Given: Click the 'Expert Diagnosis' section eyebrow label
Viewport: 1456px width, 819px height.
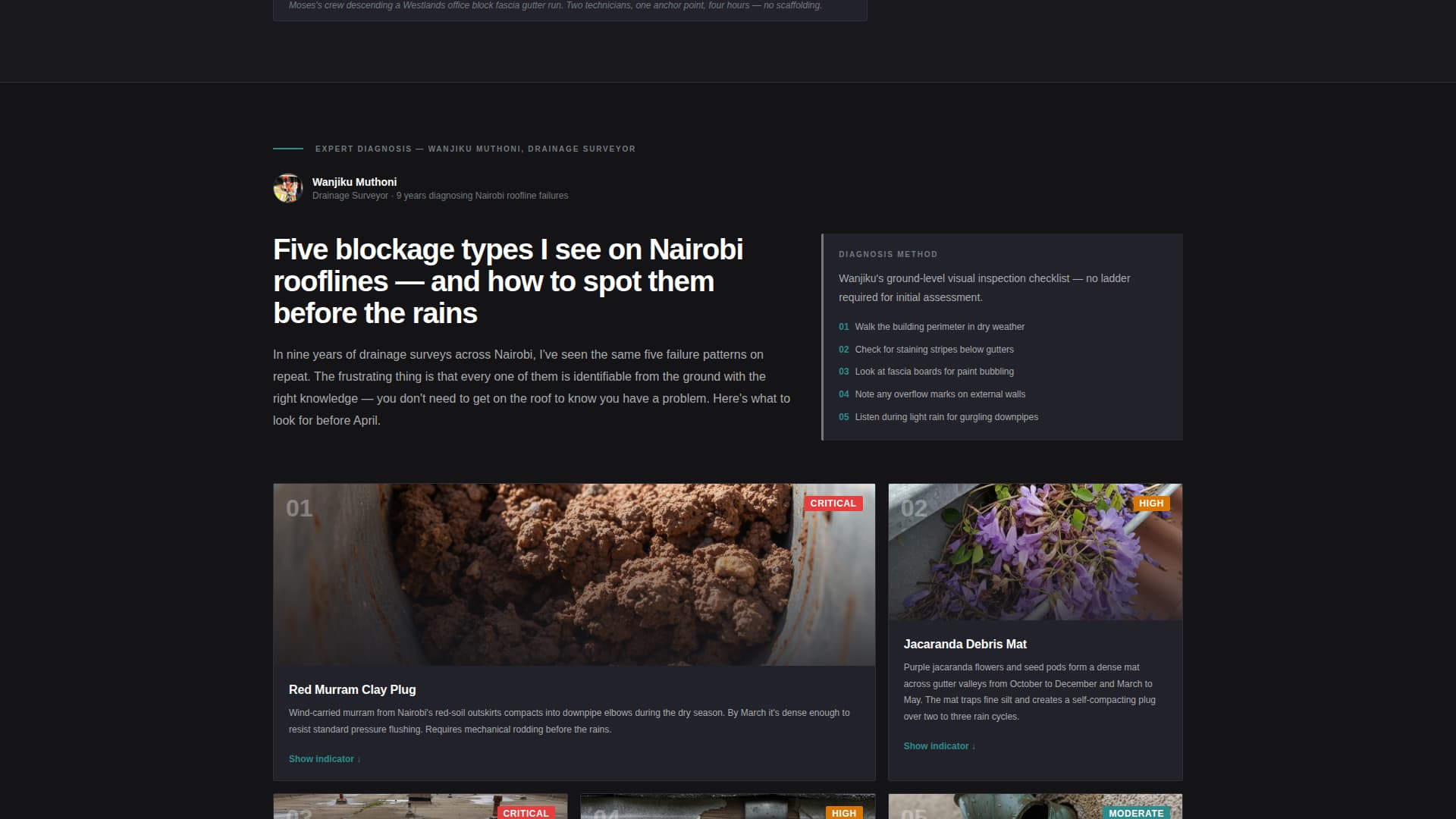Looking at the screenshot, I should [x=475, y=149].
